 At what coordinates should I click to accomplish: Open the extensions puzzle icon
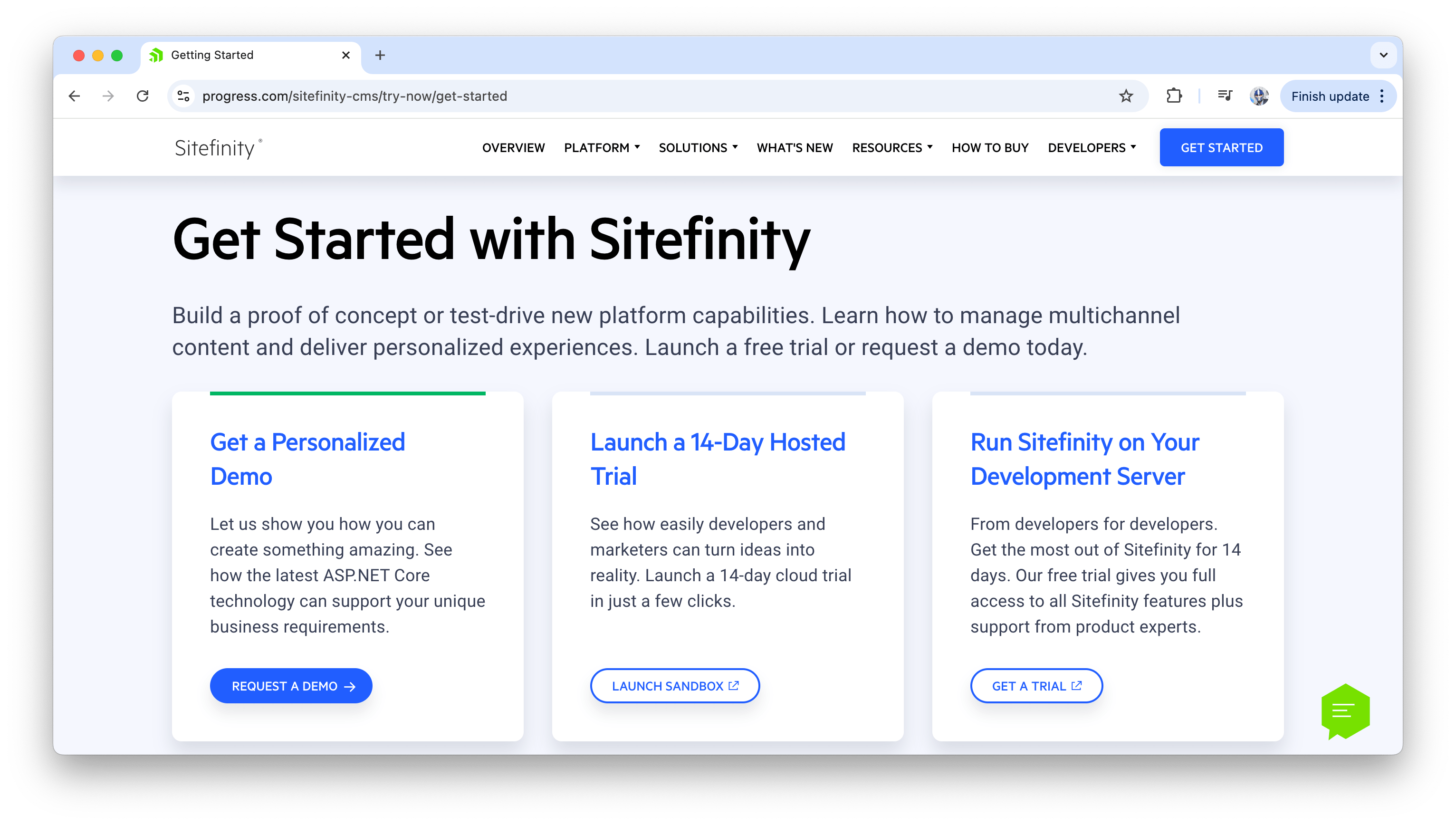coord(1174,96)
